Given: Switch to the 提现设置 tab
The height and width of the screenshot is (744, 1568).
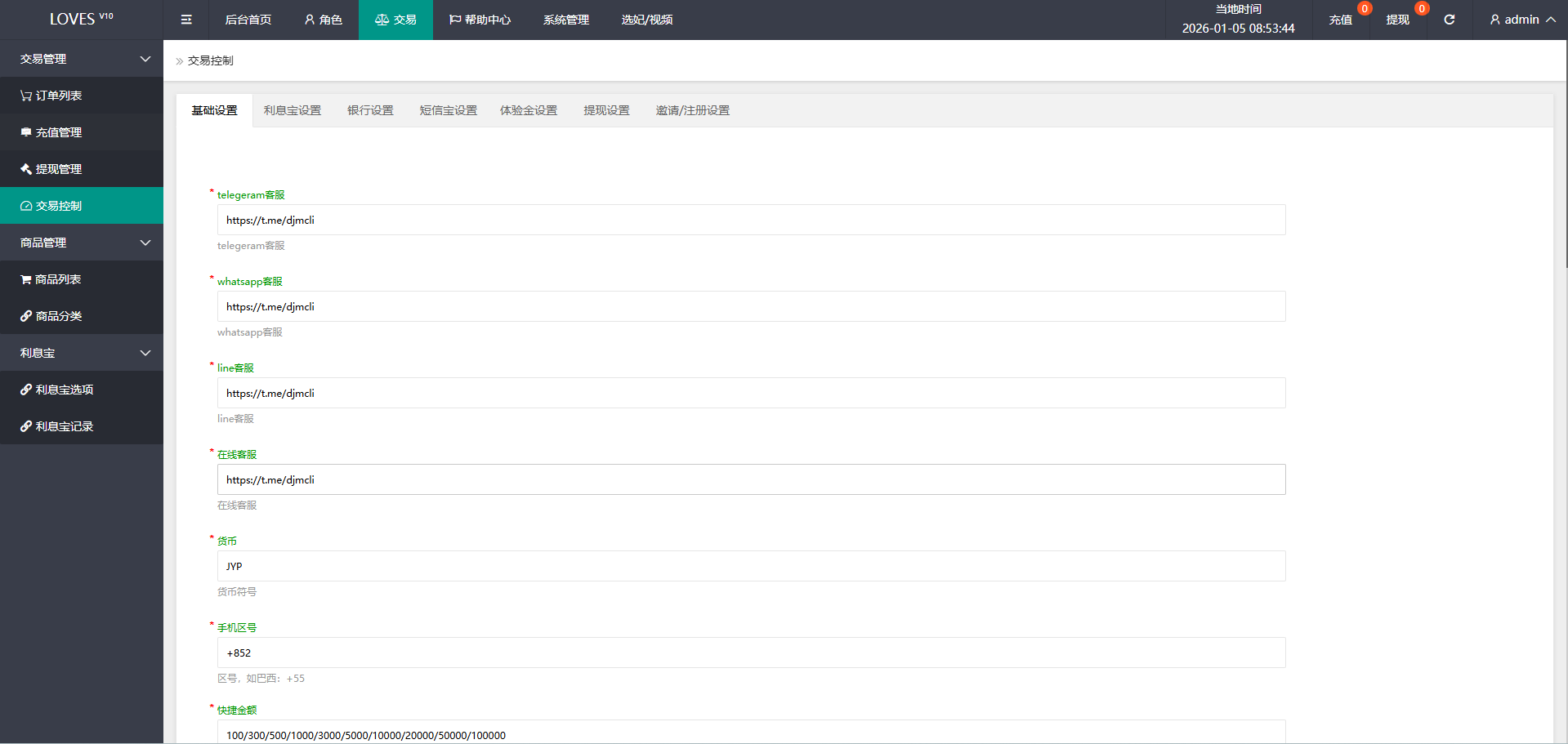Looking at the screenshot, I should [606, 110].
